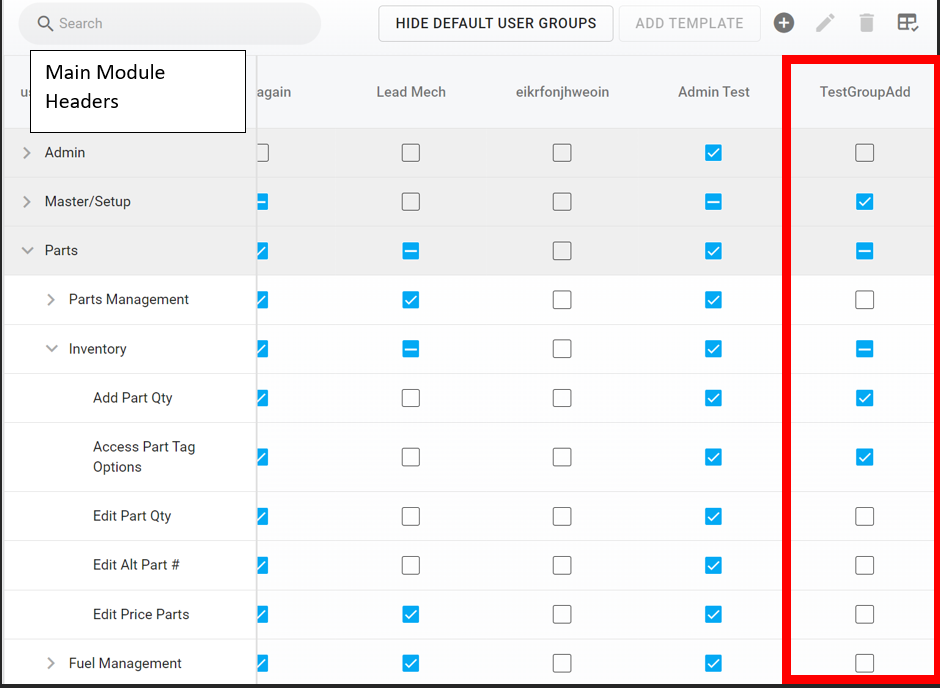Click the Add Template button

coord(689,23)
